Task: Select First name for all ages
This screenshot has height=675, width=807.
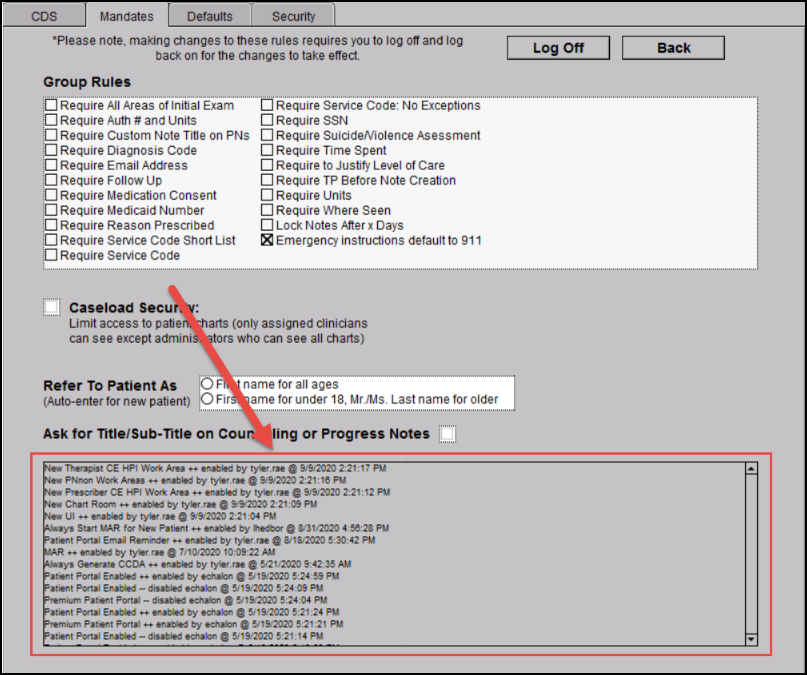Action: 208,385
